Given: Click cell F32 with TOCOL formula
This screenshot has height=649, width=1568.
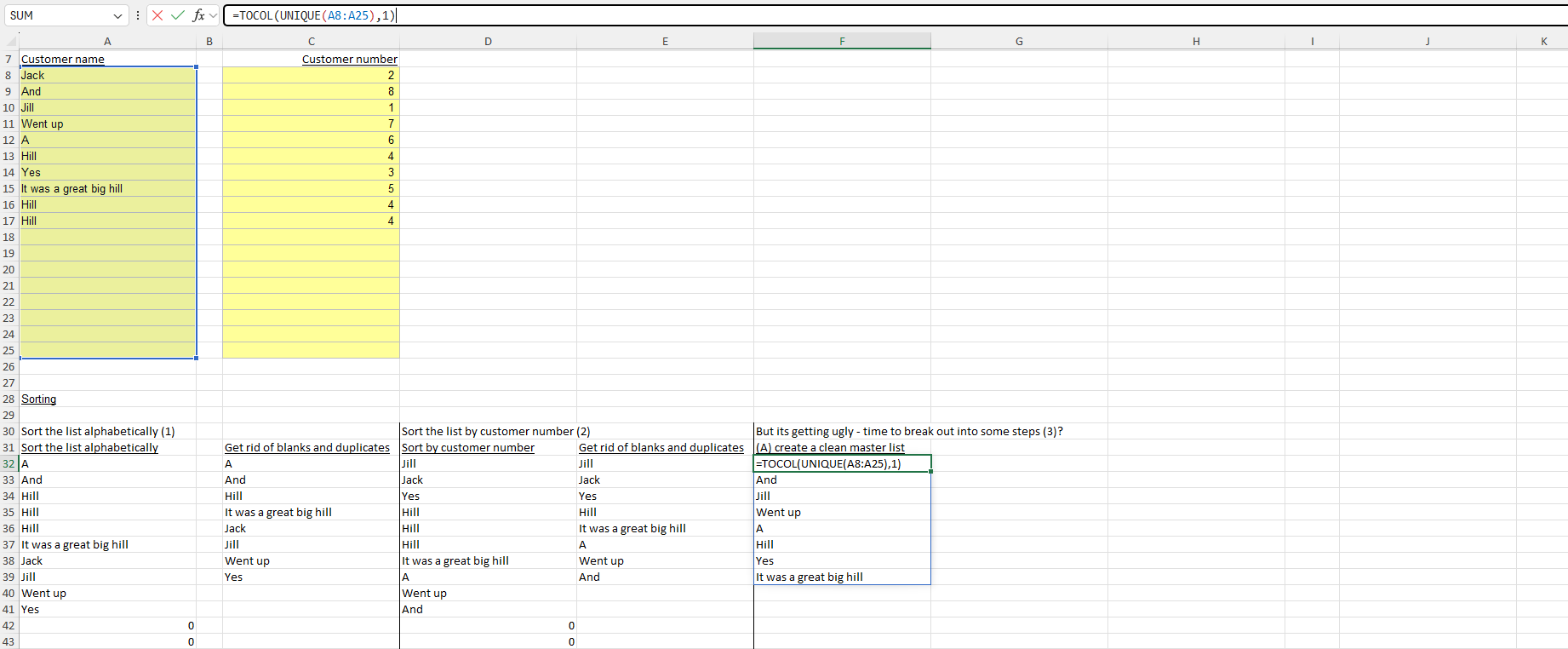Looking at the screenshot, I should [842, 463].
